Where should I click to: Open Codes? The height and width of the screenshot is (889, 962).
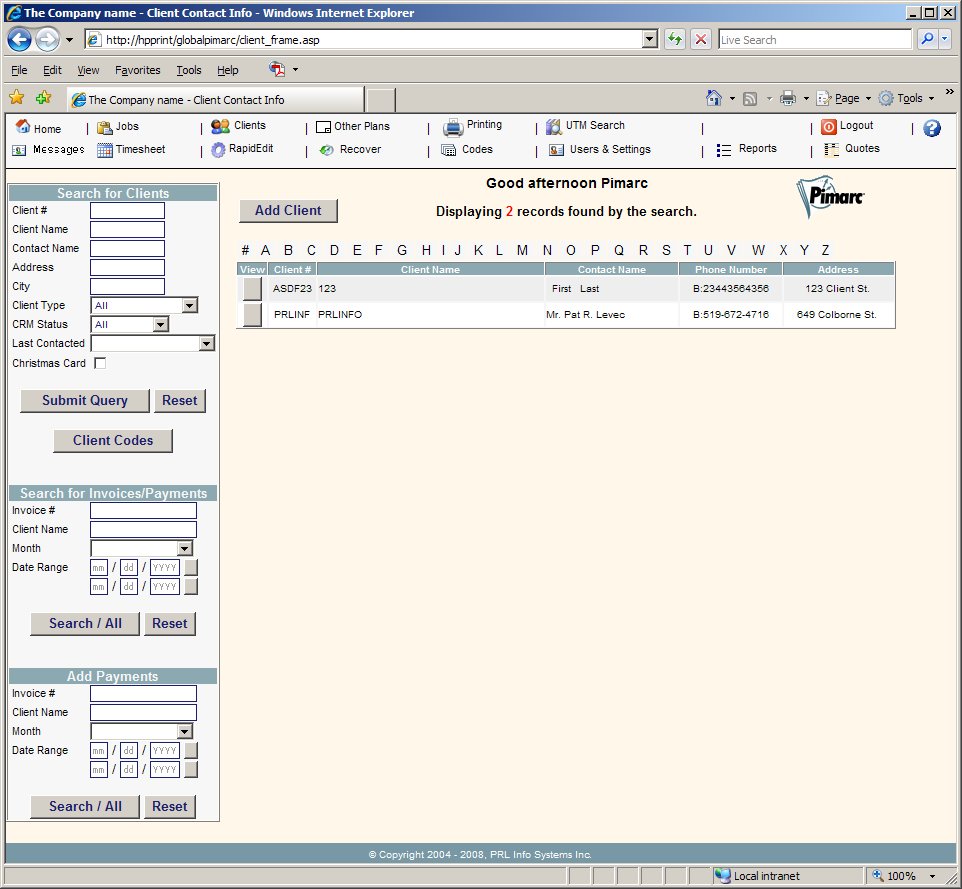467,150
